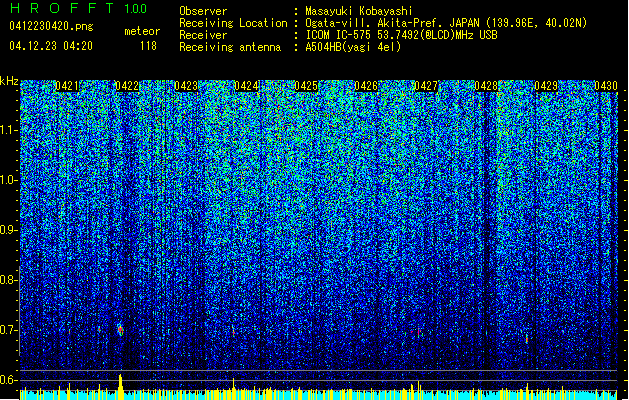Click time marker 0423
Image resolution: width=629 pixels, height=400 pixels.
(x=186, y=86)
